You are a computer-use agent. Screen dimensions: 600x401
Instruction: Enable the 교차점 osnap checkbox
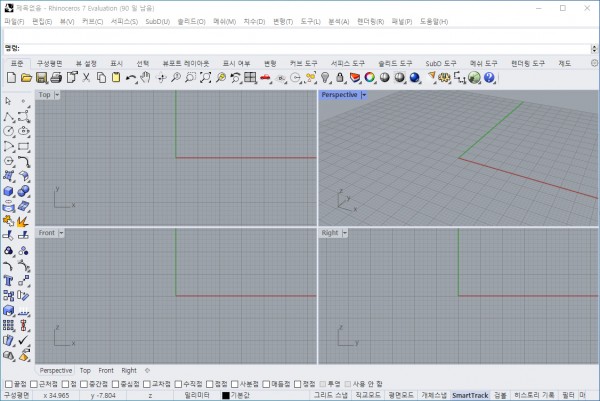coord(147,384)
